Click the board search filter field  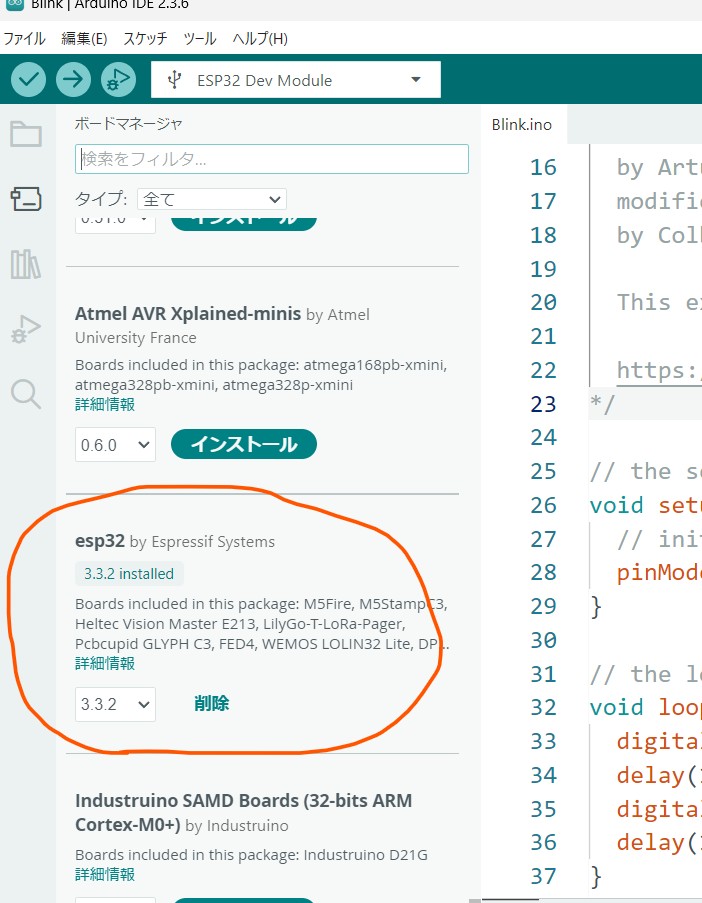click(x=271, y=159)
